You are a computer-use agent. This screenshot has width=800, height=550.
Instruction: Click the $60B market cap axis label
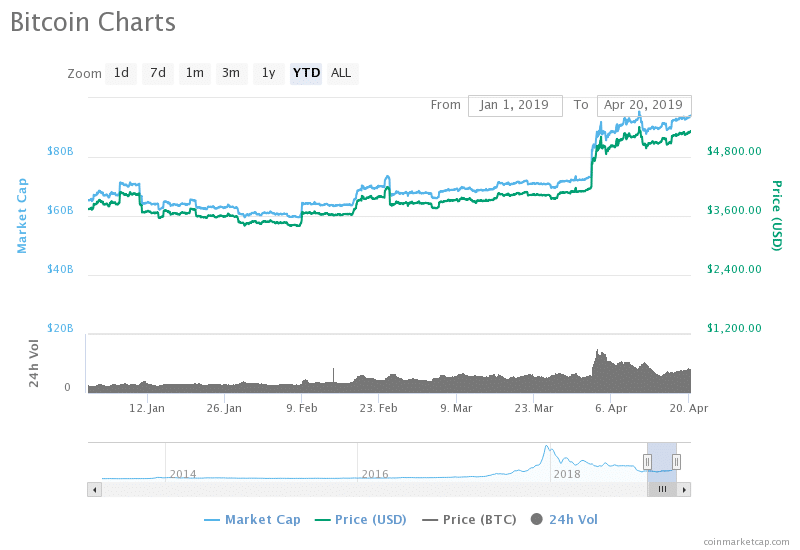pos(60,210)
